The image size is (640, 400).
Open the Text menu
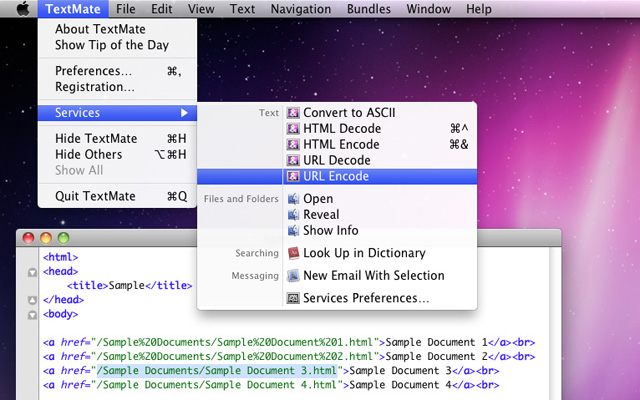[x=242, y=9]
